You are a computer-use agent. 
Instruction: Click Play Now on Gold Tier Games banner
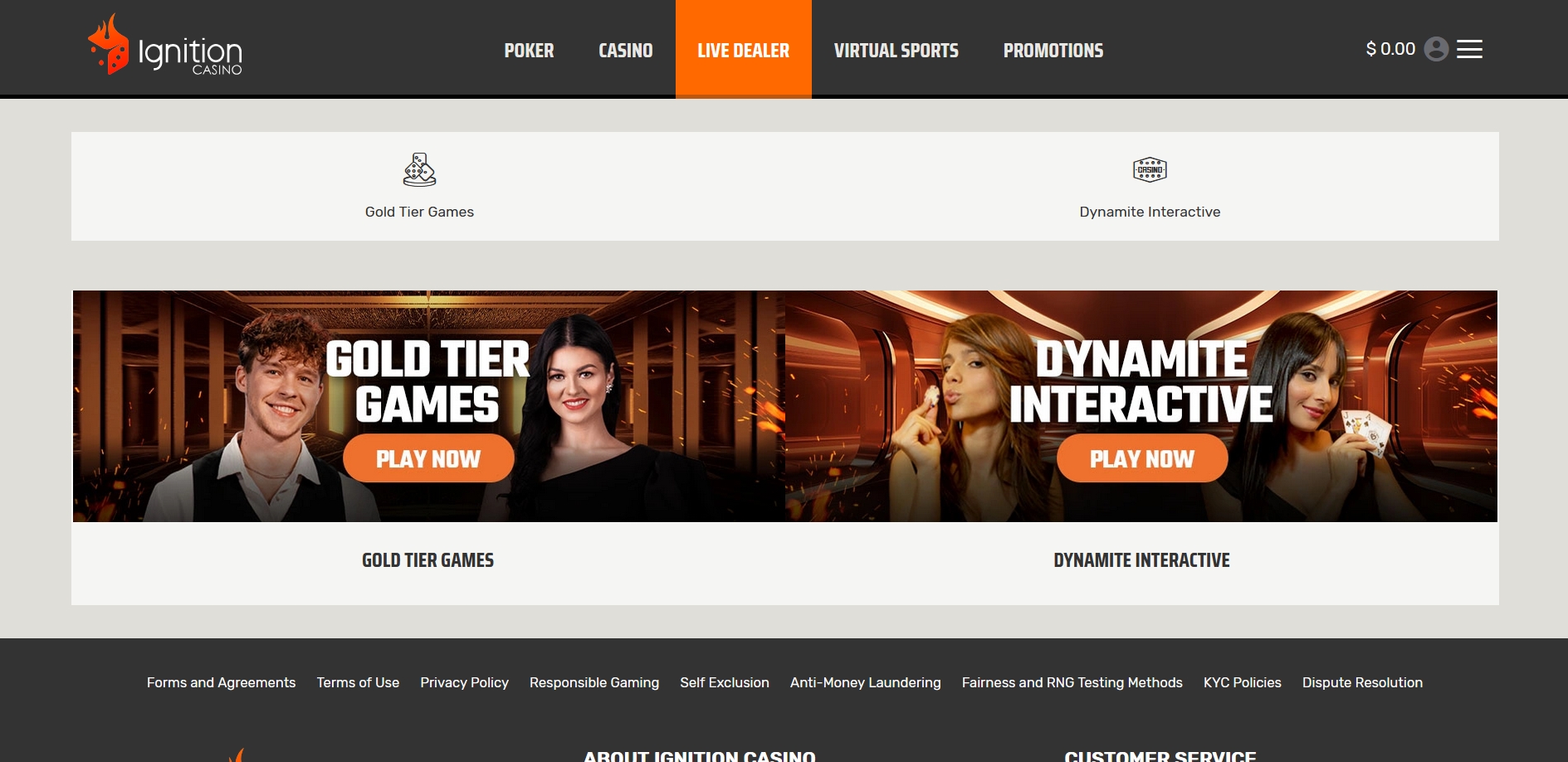tap(428, 458)
